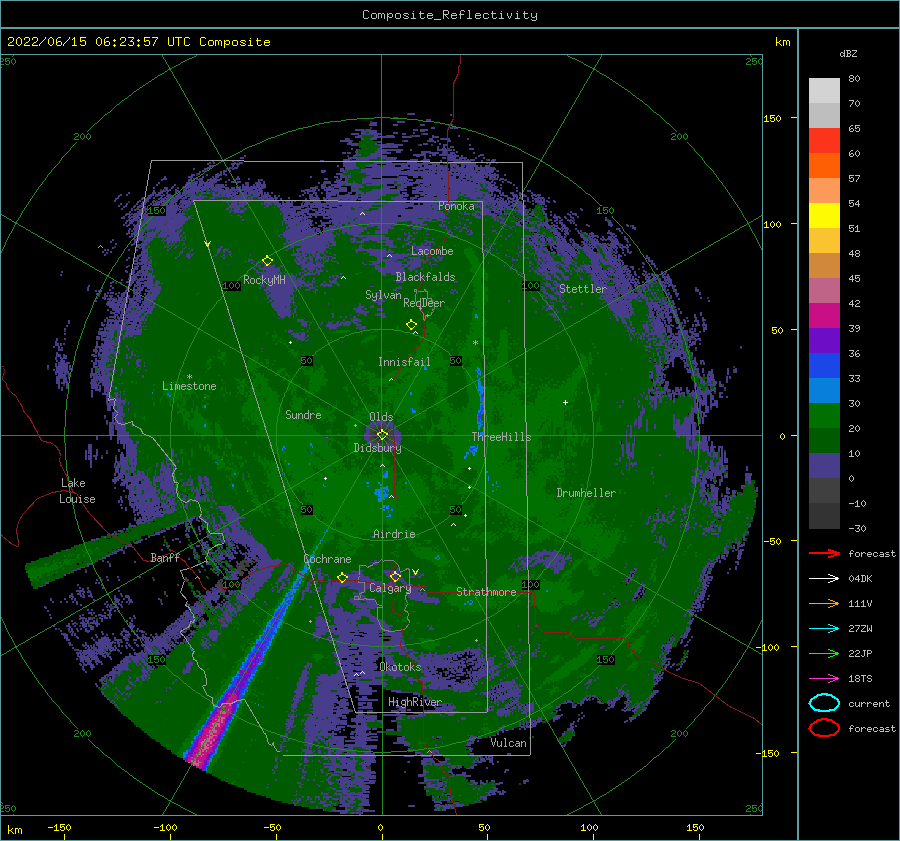The height and width of the screenshot is (841, 900).
Task: Click the HighRiver label
Action: coord(414,702)
